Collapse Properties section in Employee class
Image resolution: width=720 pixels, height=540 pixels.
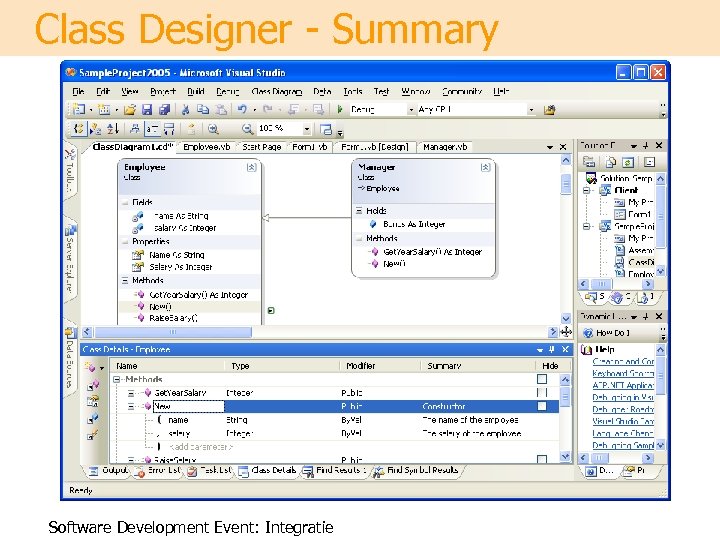point(125,242)
